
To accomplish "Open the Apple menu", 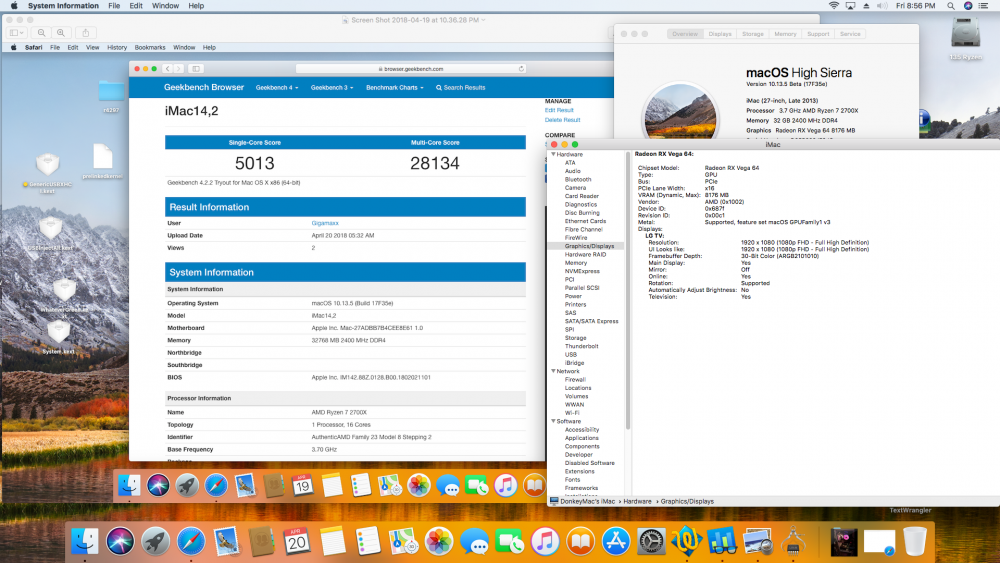I will (14, 6).
